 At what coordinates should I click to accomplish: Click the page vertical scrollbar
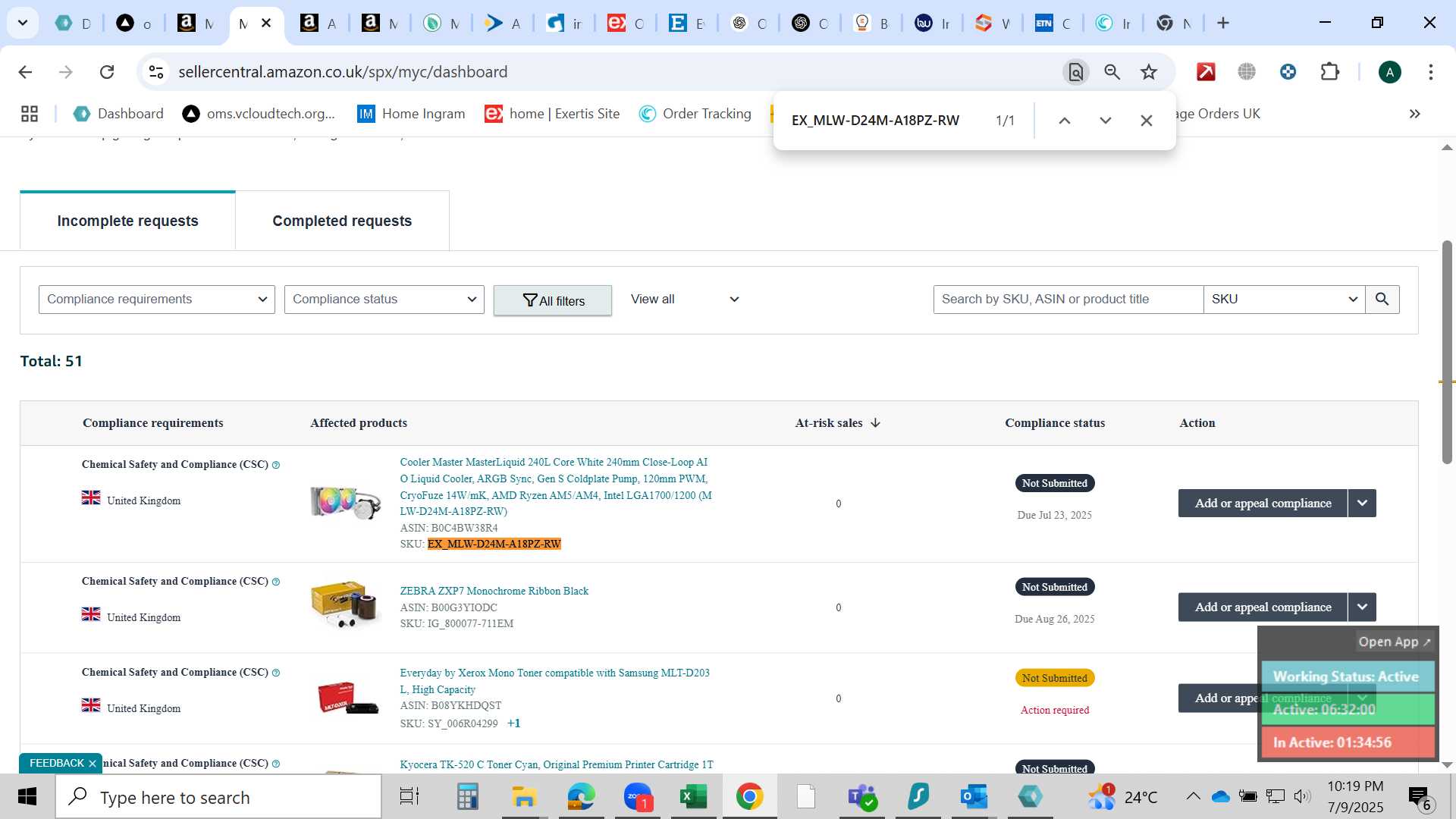click(1447, 352)
